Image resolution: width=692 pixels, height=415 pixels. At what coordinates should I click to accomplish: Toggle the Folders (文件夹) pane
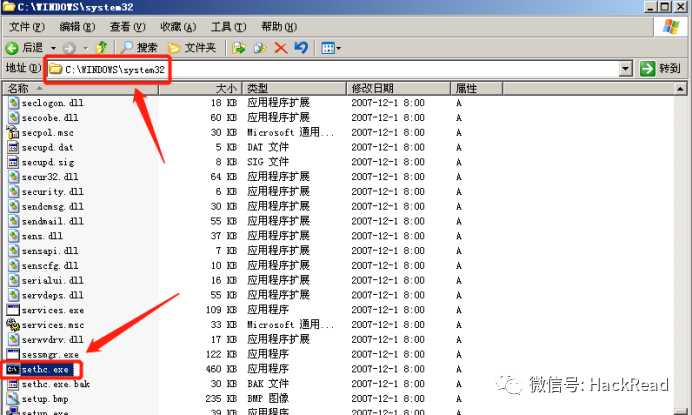pos(192,47)
